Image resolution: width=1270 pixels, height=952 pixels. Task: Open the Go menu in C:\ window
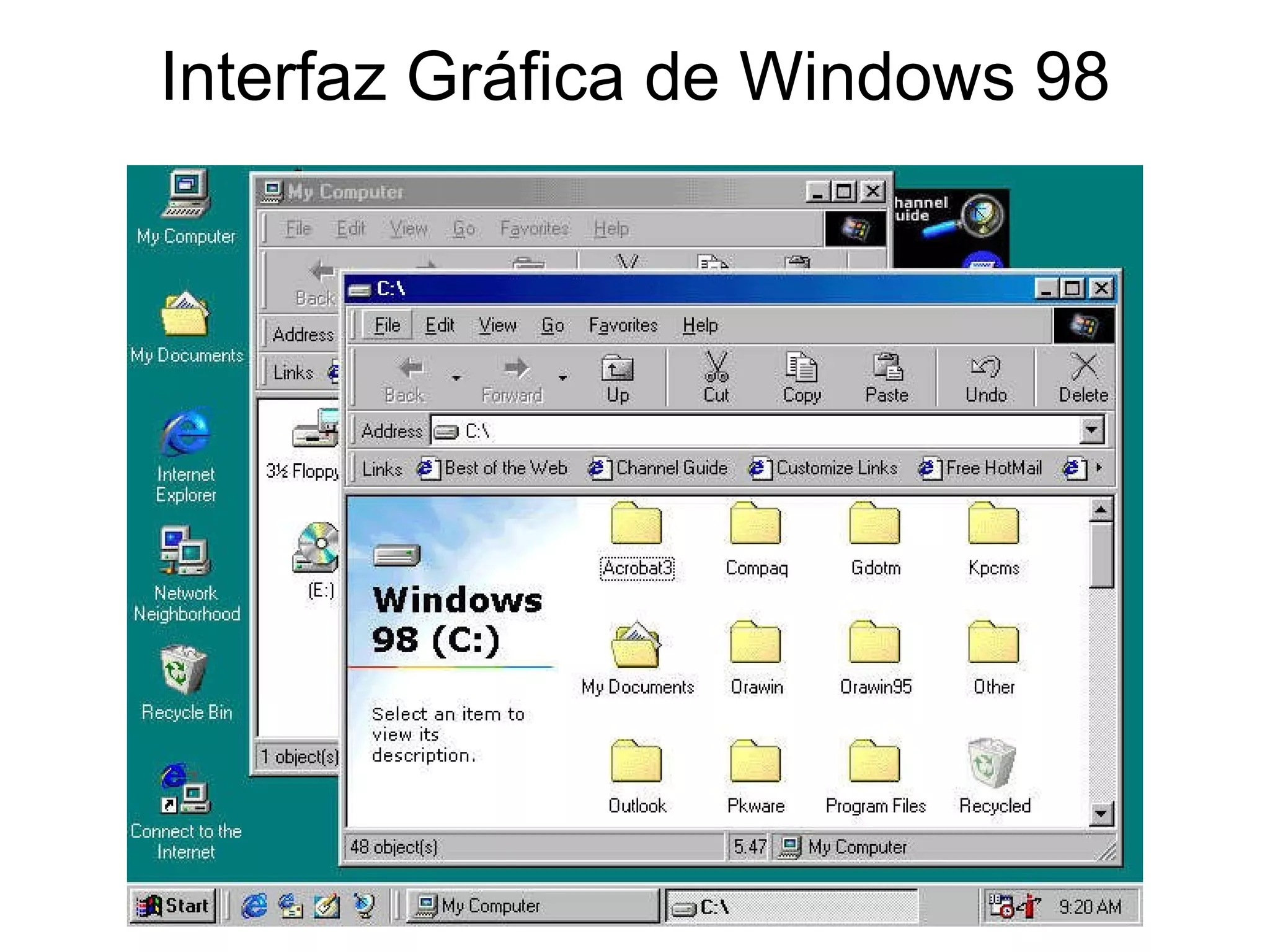click(x=553, y=325)
